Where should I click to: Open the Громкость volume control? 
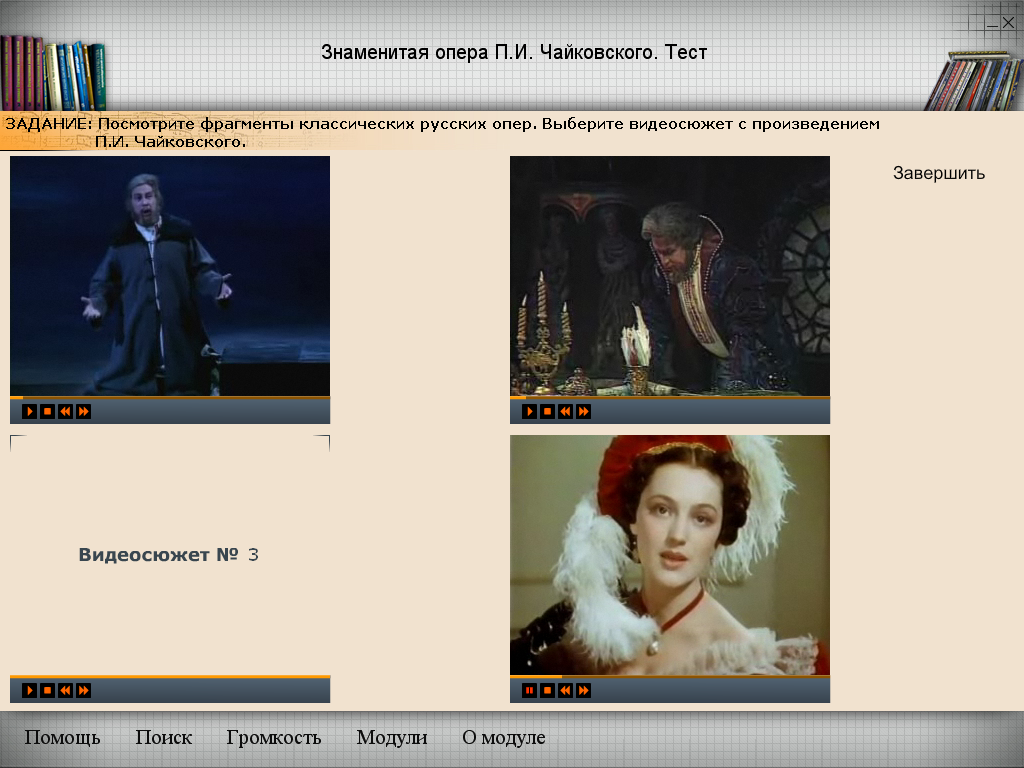(274, 737)
